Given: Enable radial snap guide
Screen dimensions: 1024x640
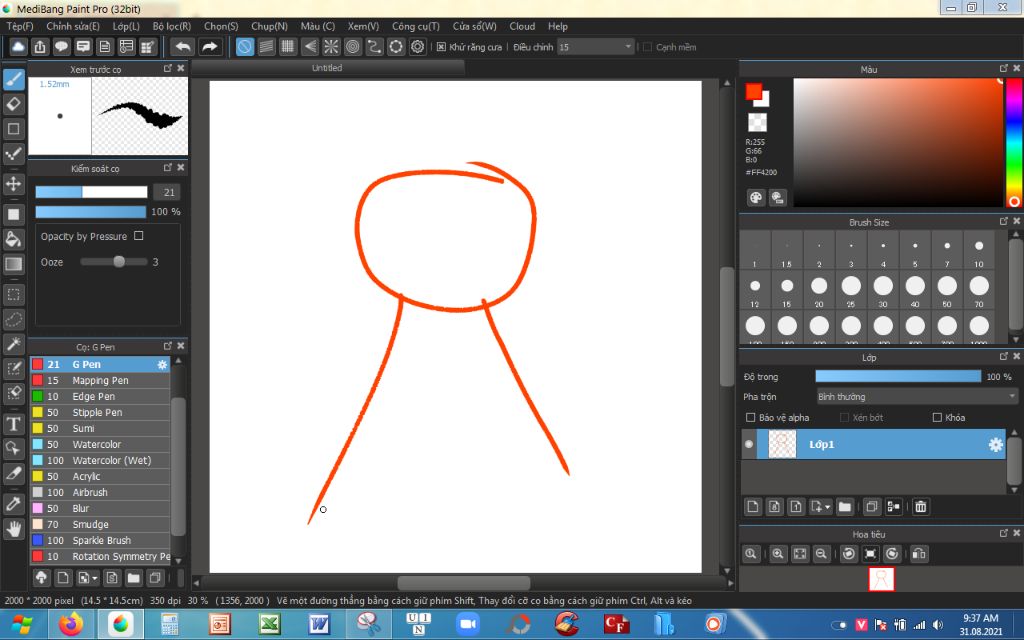Looking at the screenshot, I should (331, 47).
